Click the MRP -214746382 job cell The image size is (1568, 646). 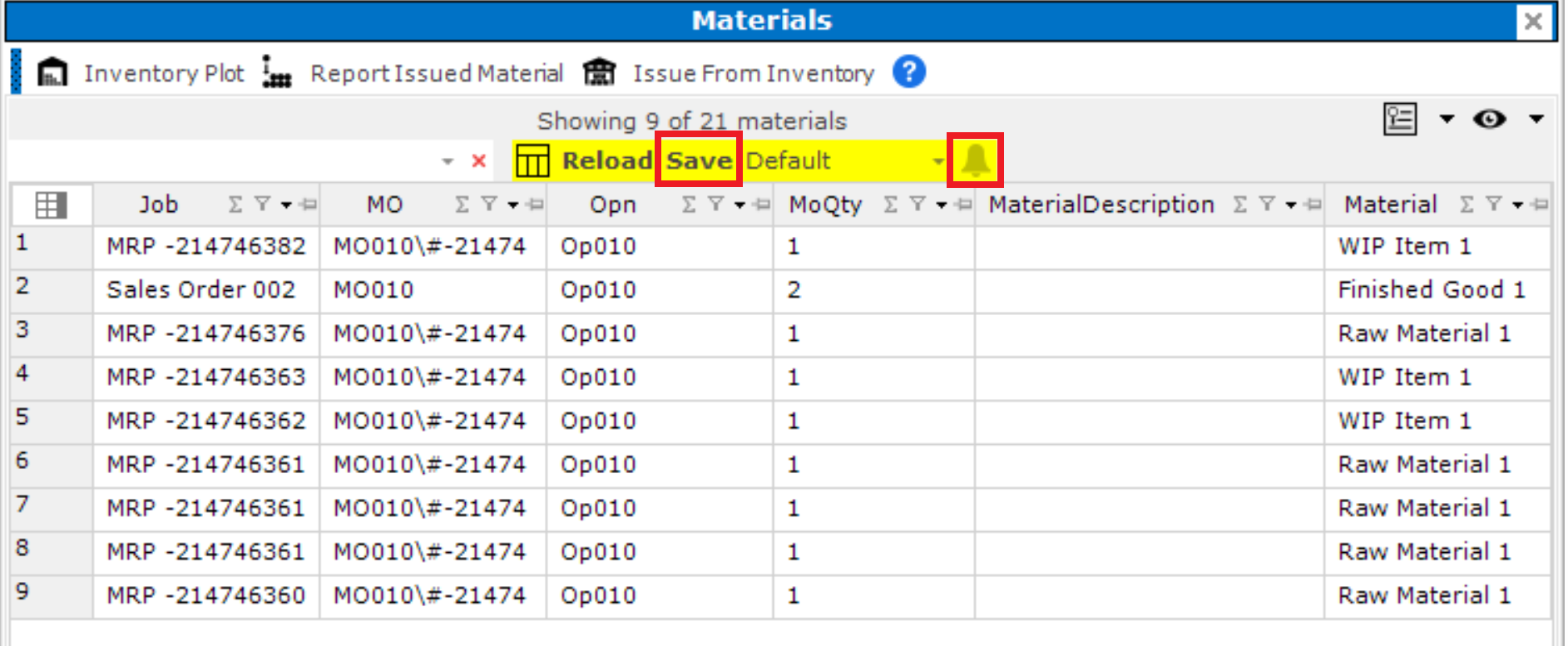tap(206, 247)
